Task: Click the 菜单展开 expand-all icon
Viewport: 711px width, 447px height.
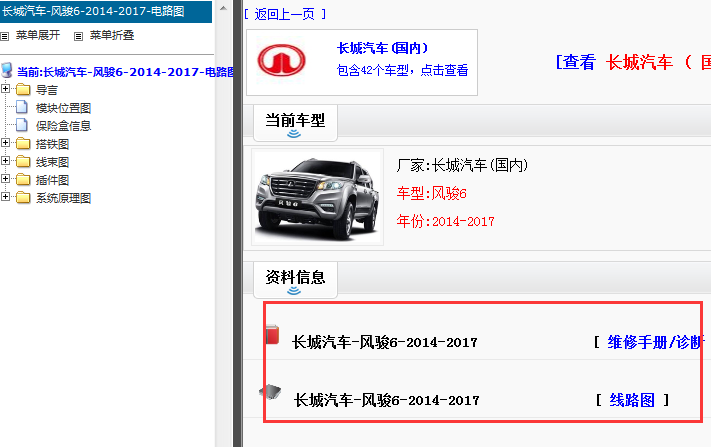Action: pyautogui.click(x=6, y=36)
